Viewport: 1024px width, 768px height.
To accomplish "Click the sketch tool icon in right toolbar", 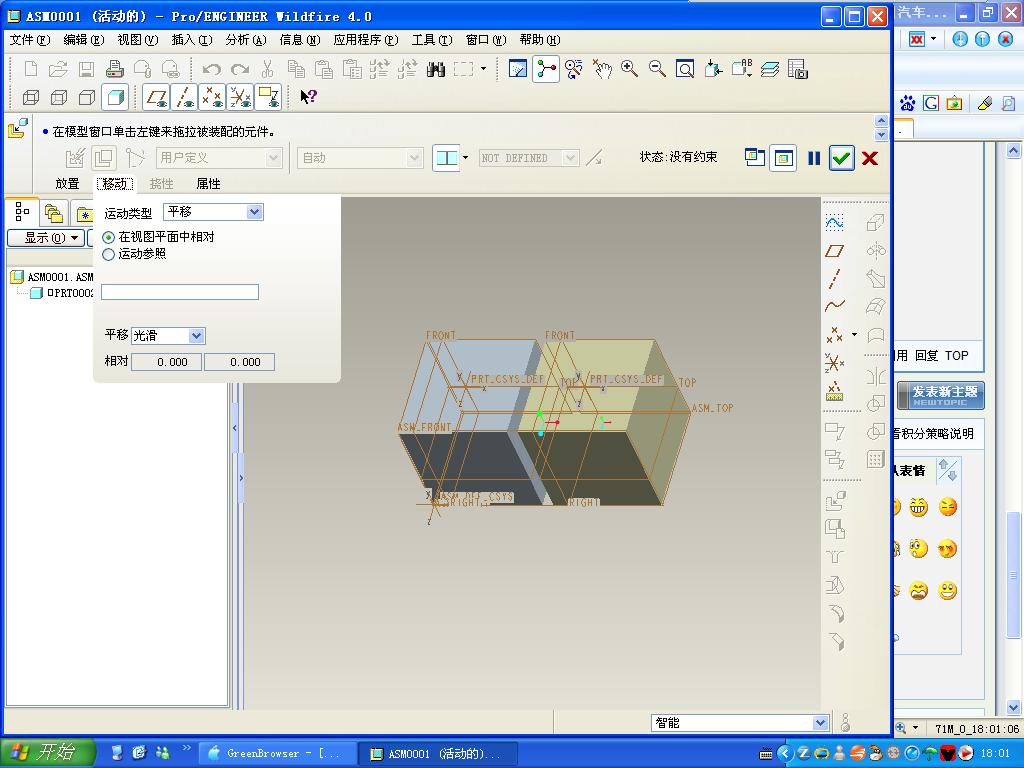I will [835, 223].
